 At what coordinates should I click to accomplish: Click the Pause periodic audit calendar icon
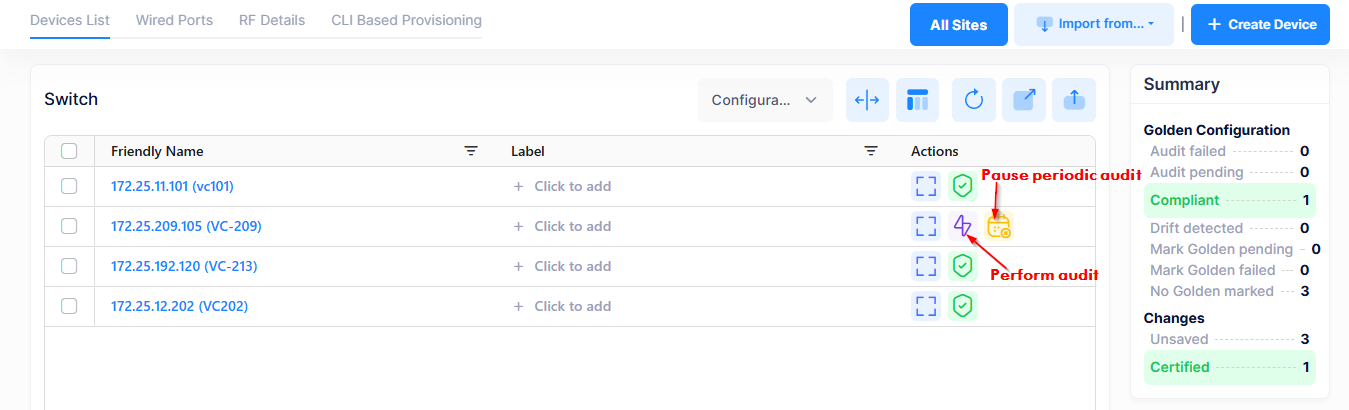[x=999, y=226]
